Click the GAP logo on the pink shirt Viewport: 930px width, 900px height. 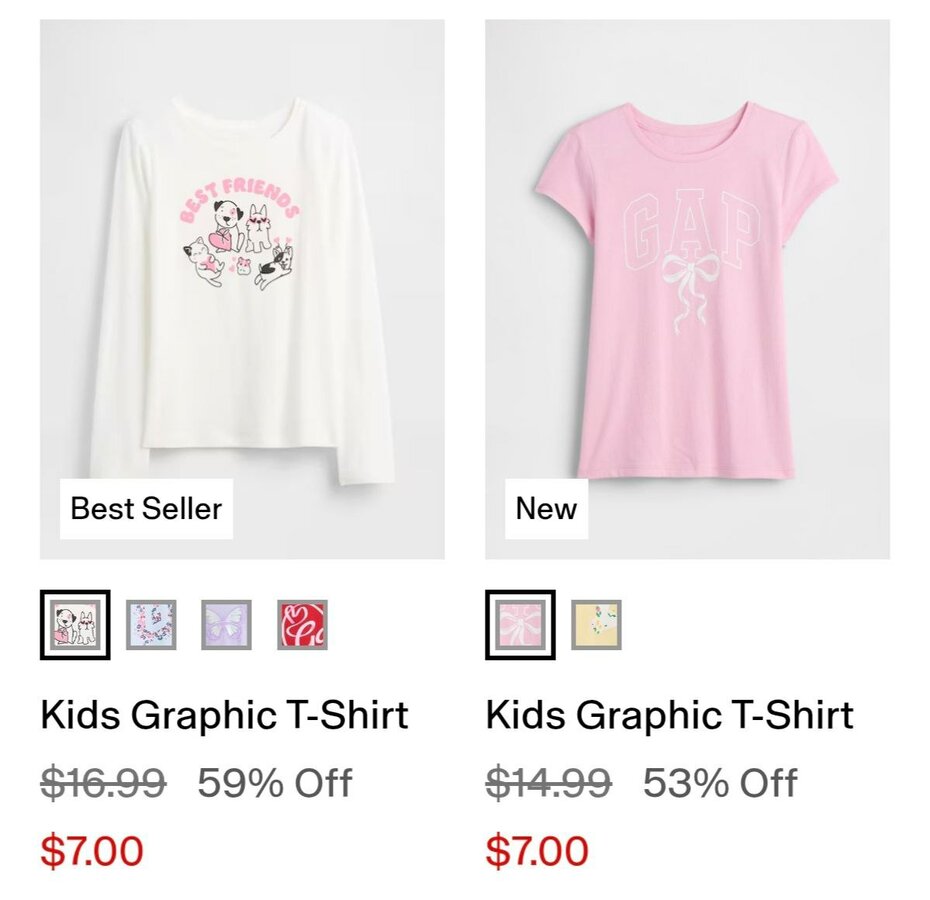pyautogui.click(x=690, y=235)
